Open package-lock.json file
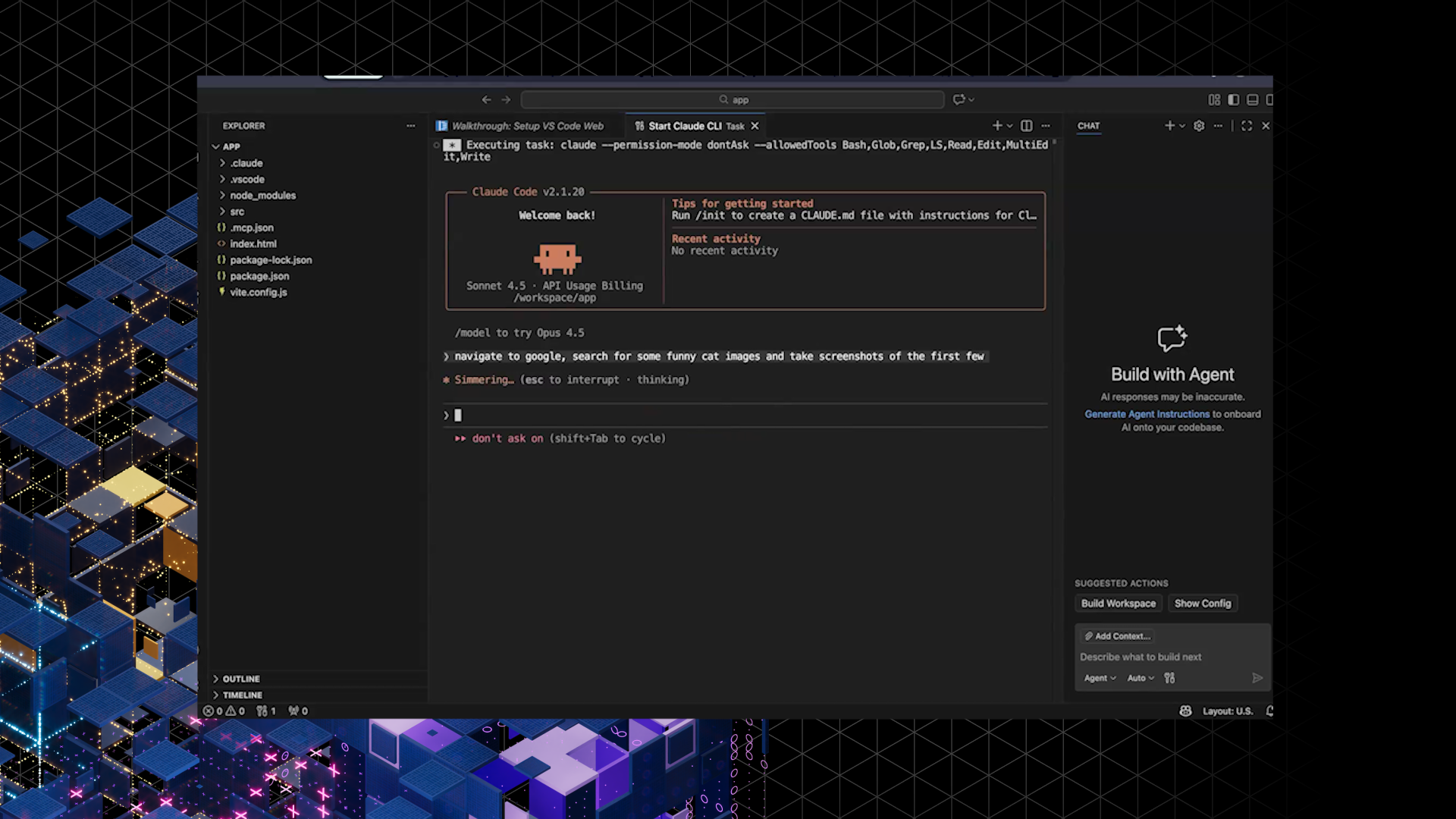The height and width of the screenshot is (819, 1456). 271,259
